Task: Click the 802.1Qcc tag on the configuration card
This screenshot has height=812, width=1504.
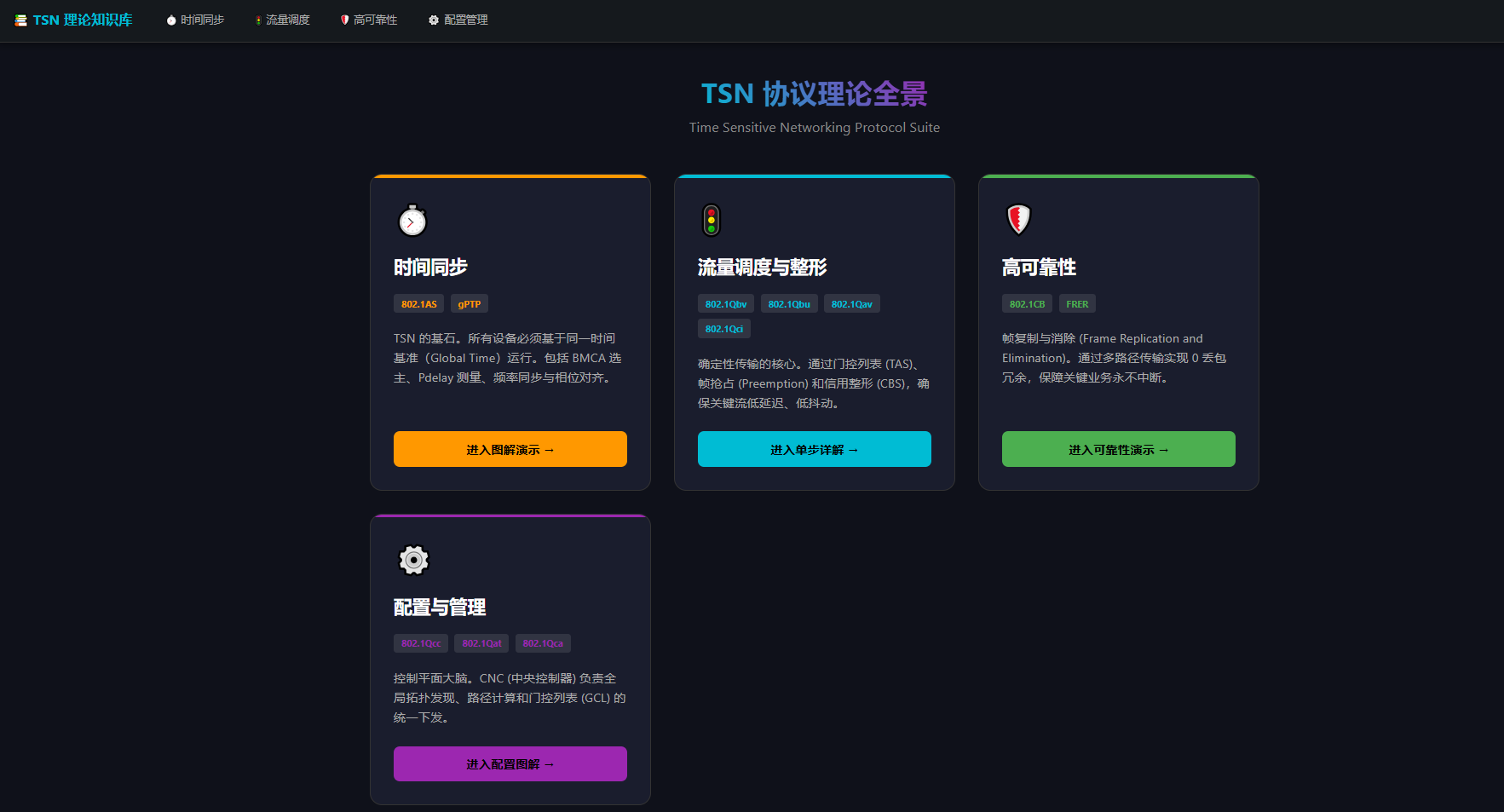Action: (x=421, y=643)
